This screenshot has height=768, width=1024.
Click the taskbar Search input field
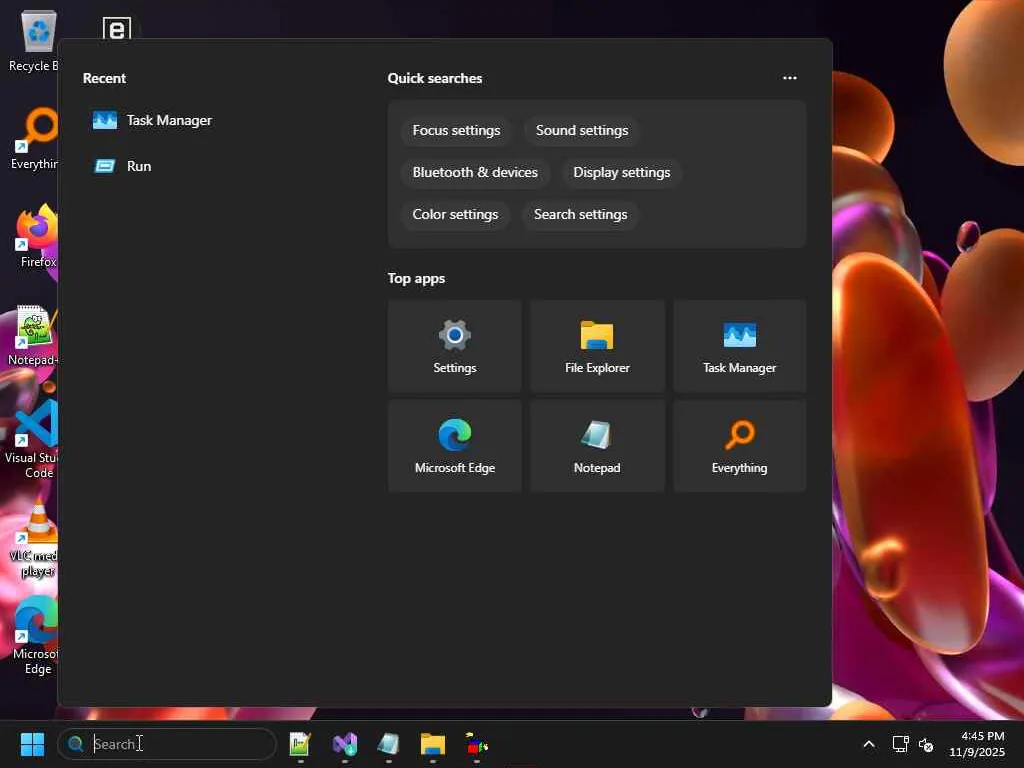point(167,744)
